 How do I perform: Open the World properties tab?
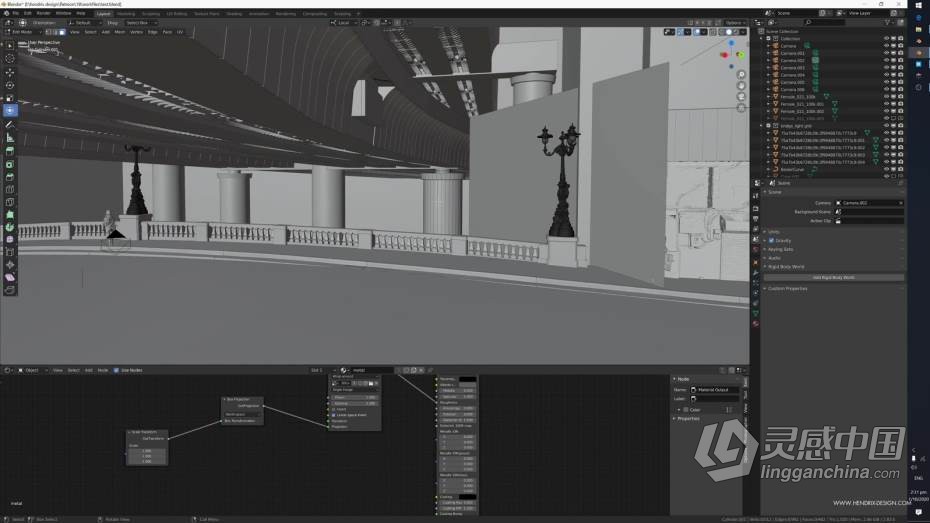pyautogui.click(x=756, y=251)
